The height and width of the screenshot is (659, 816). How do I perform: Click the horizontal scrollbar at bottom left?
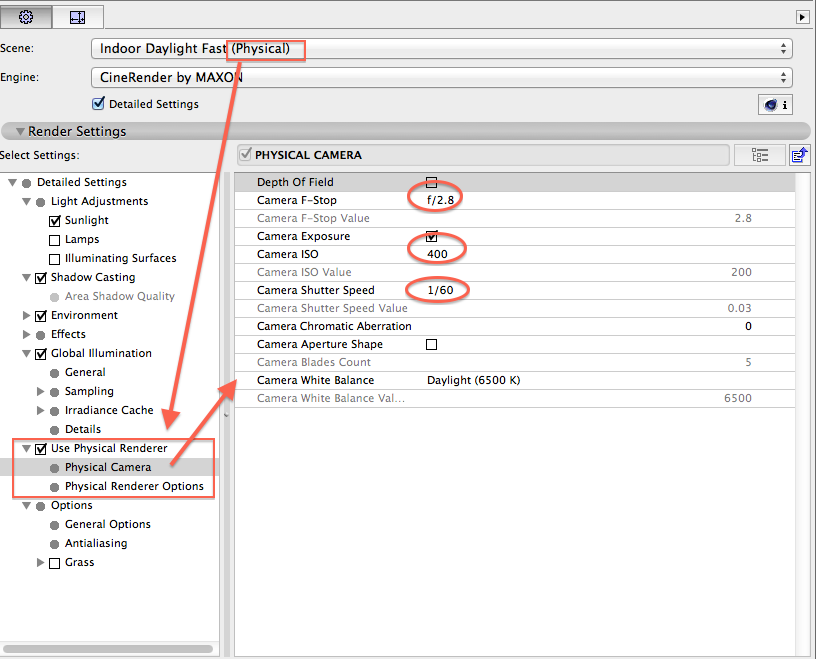tap(110, 649)
